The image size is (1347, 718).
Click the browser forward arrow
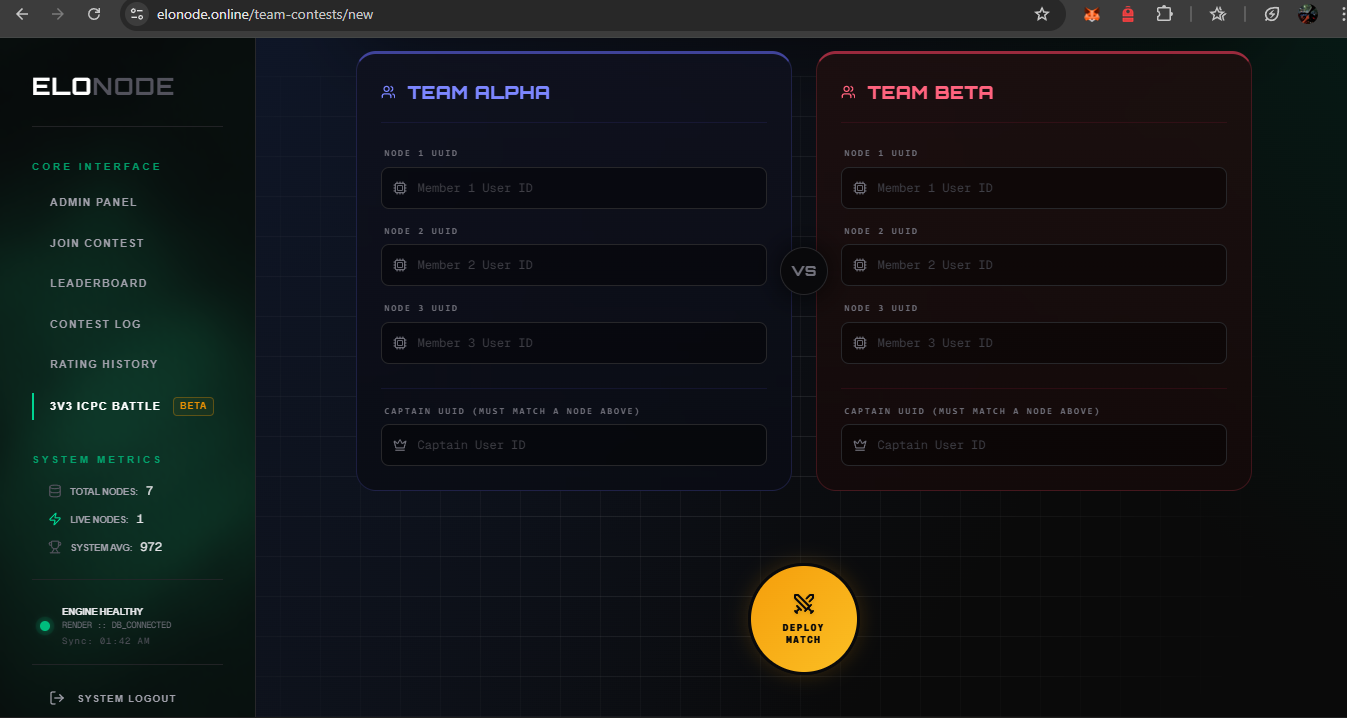click(x=58, y=14)
